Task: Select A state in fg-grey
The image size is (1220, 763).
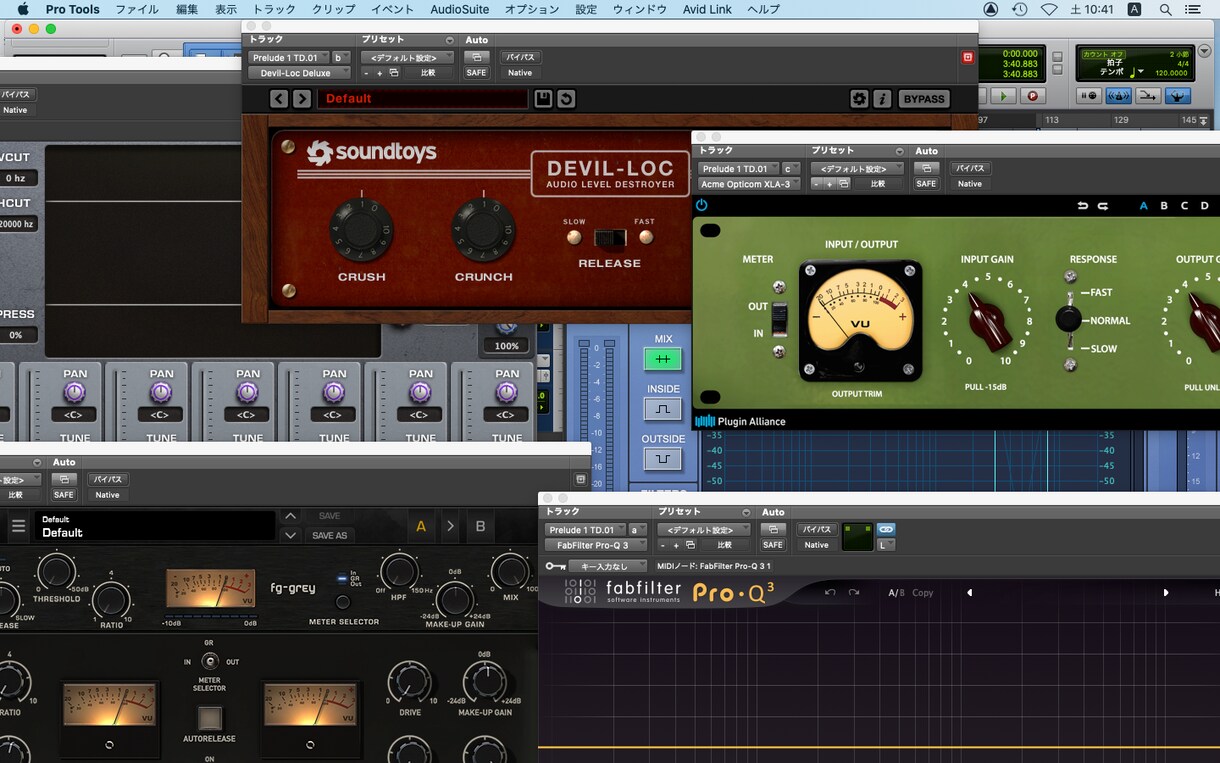Action: [421, 526]
